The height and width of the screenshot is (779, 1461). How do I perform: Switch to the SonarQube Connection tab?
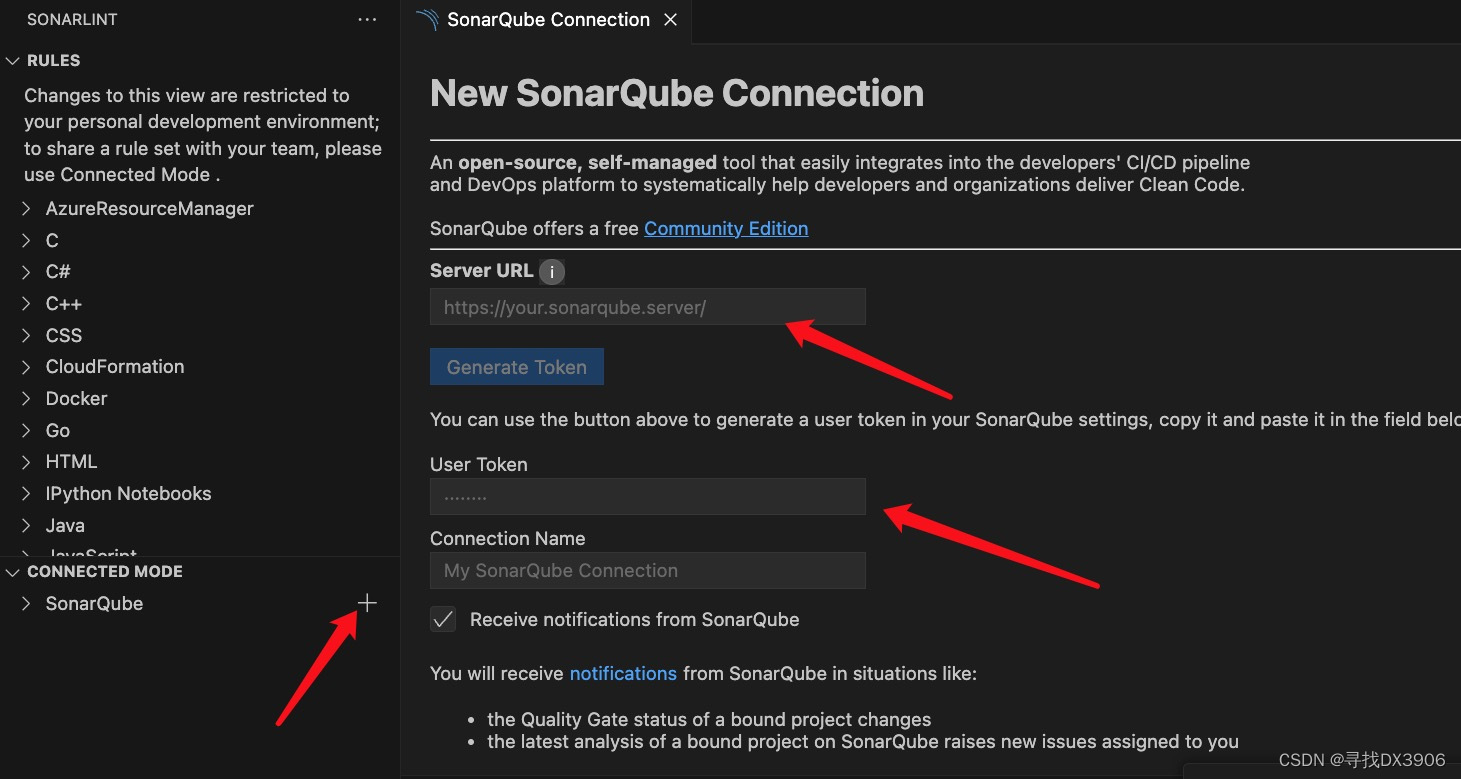[548, 20]
